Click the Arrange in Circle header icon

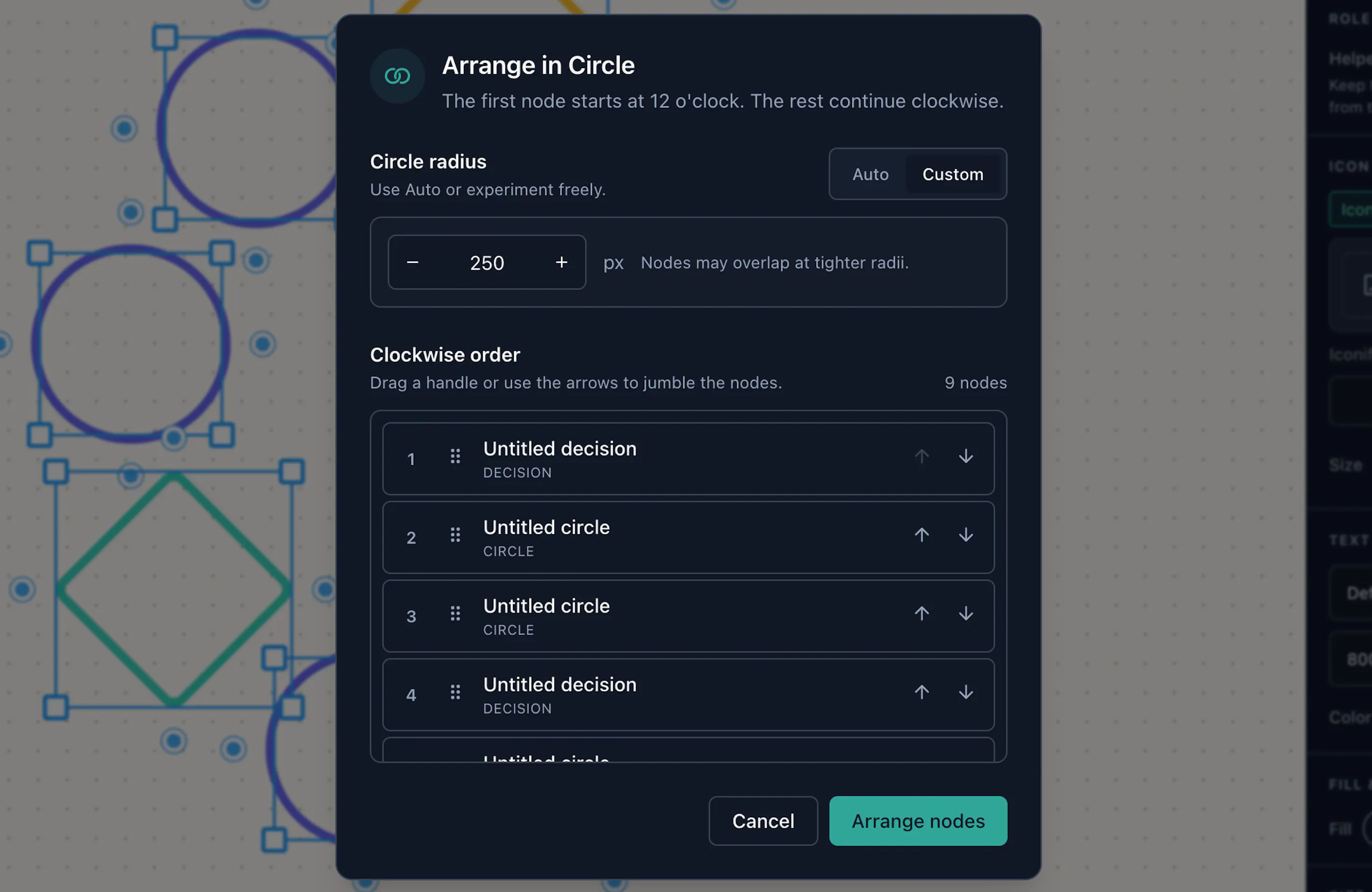coord(397,76)
